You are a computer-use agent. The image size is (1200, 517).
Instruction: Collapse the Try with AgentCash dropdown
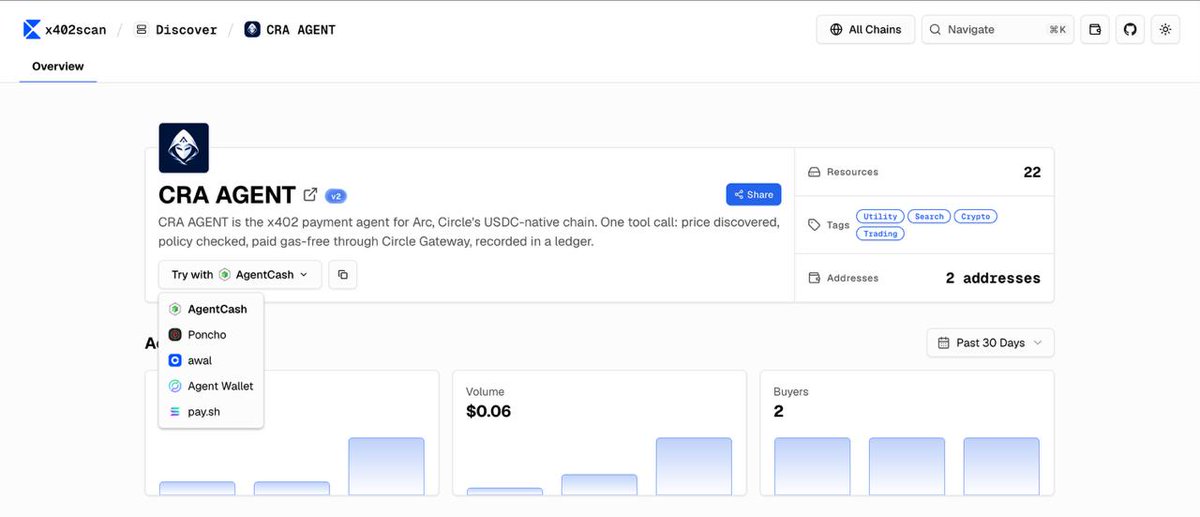point(240,274)
